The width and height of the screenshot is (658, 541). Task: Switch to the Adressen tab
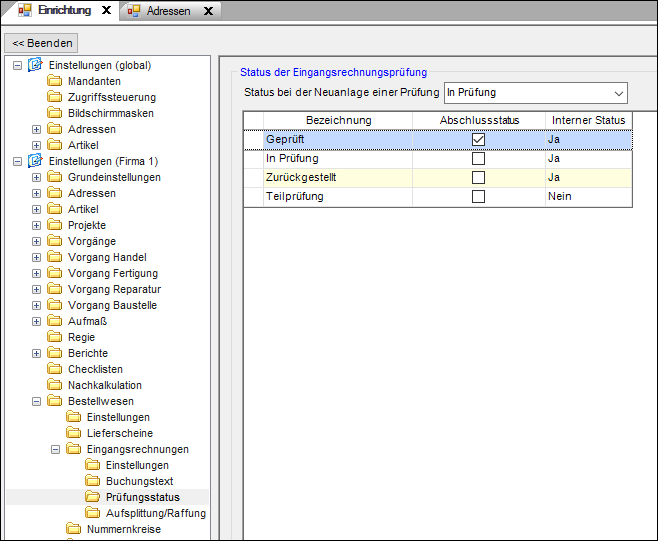coord(168,11)
